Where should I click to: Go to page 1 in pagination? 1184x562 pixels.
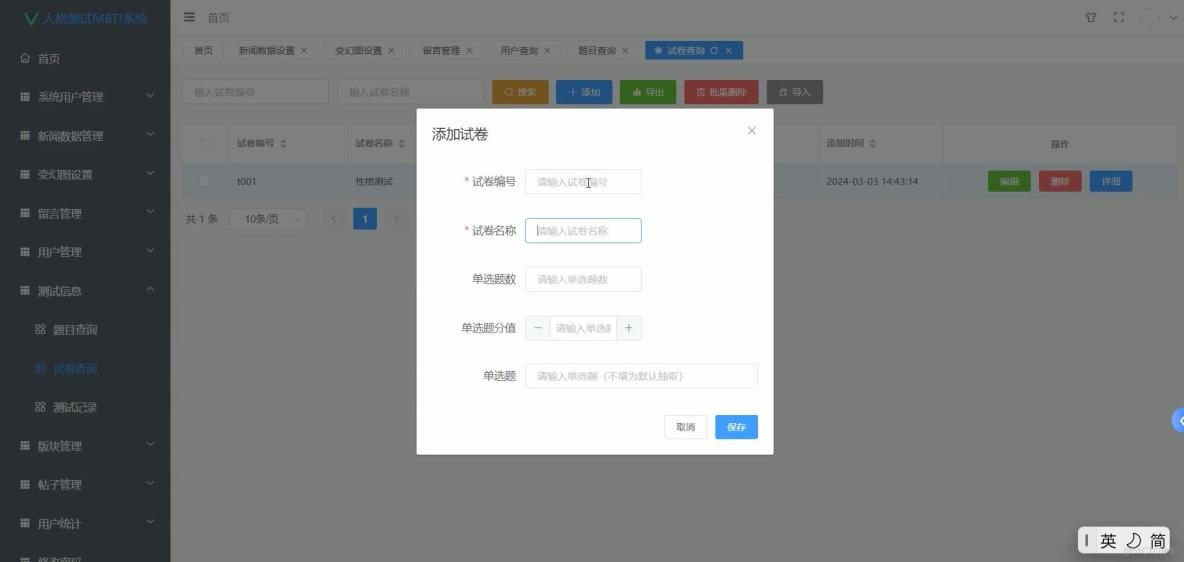365,219
